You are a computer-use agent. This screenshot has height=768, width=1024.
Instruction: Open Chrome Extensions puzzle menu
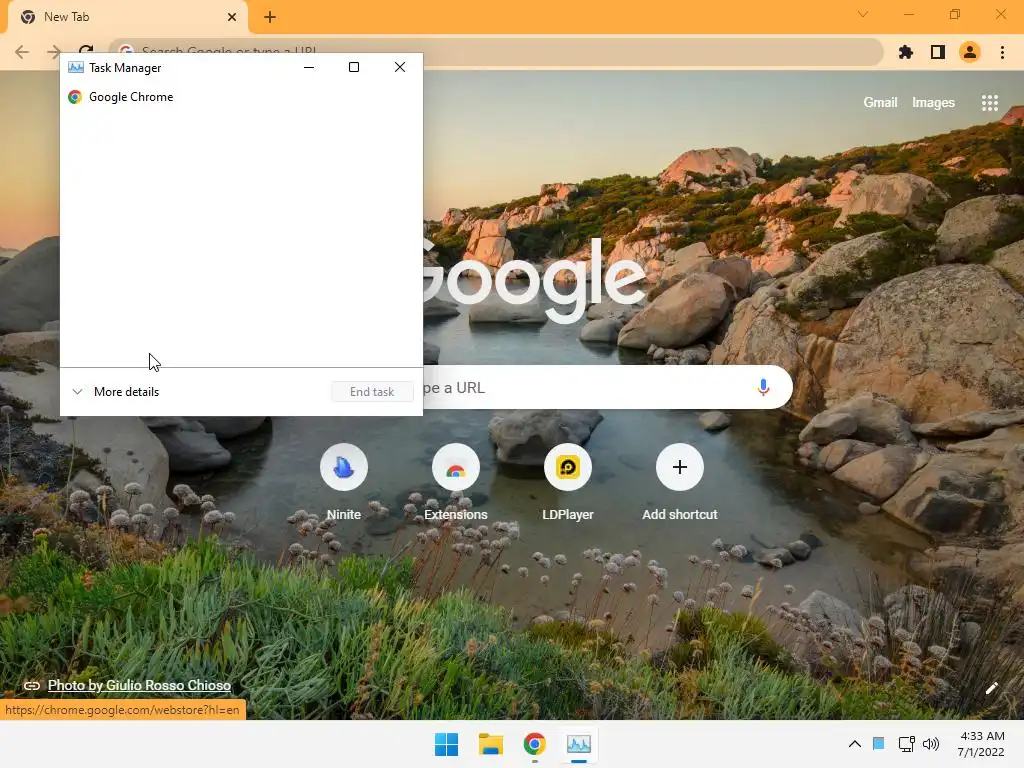click(x=906, y=52)
